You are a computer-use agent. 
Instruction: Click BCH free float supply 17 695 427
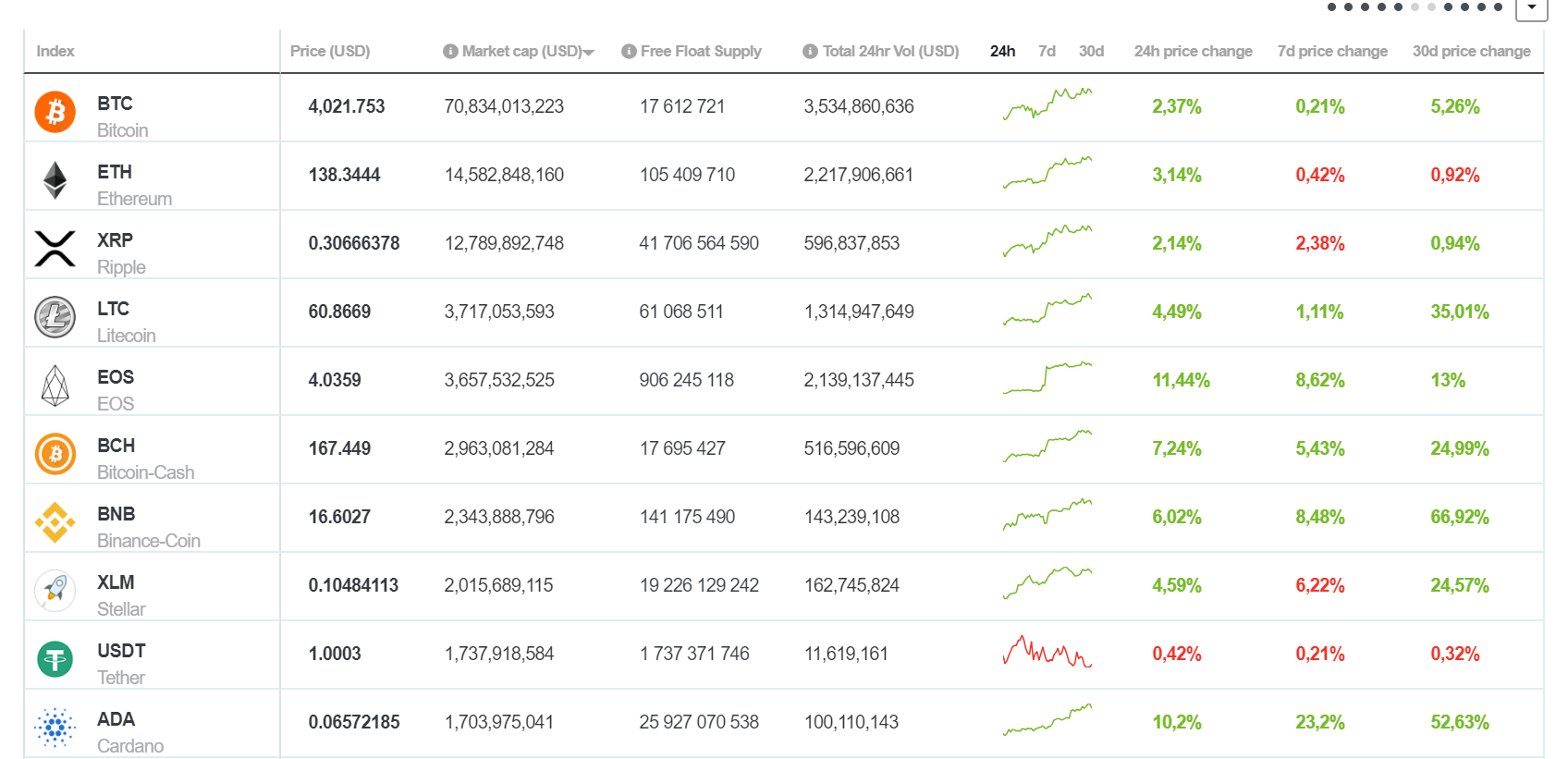click(682, 448)
